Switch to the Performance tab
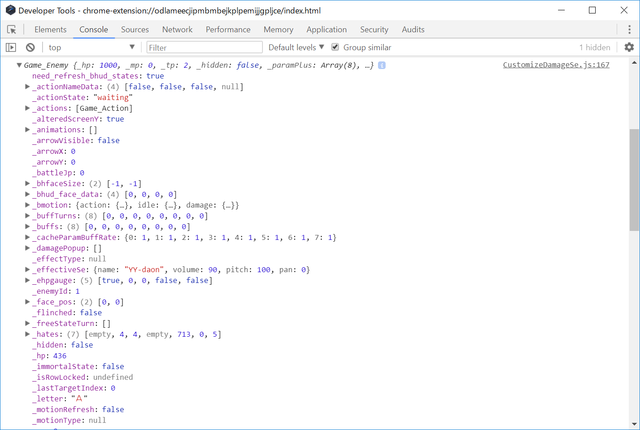The height and width of the screenshot is (430, 640). (228, 29)
